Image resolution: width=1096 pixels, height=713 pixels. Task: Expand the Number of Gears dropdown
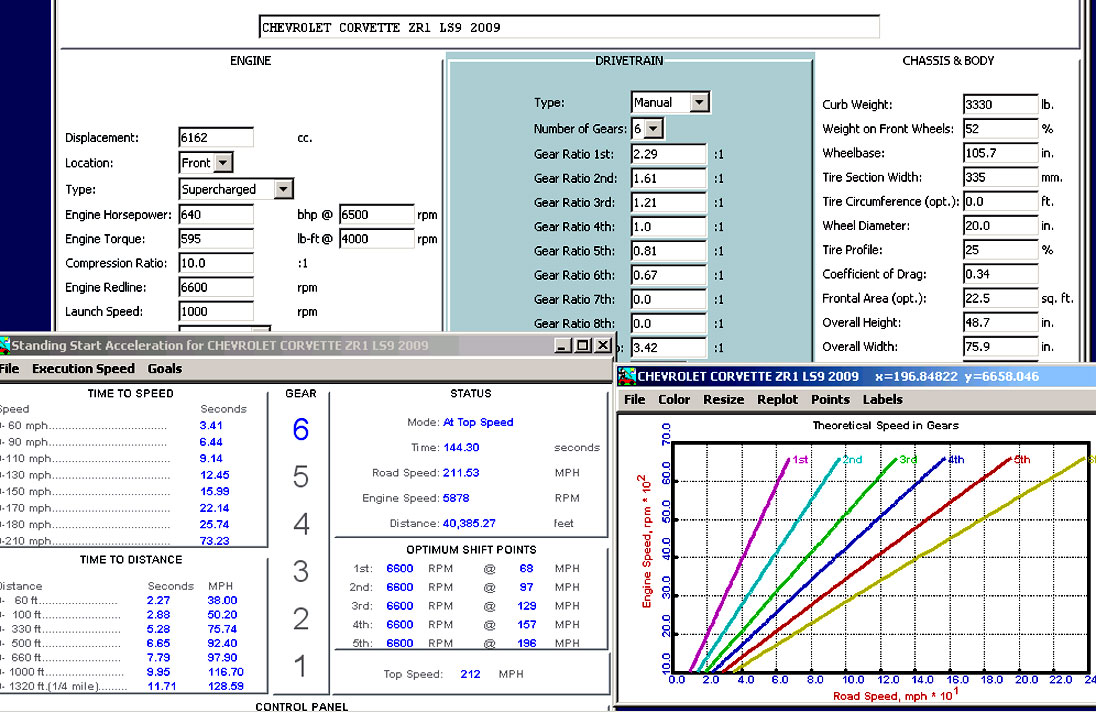pyautogui.click(x=654, y=129)
